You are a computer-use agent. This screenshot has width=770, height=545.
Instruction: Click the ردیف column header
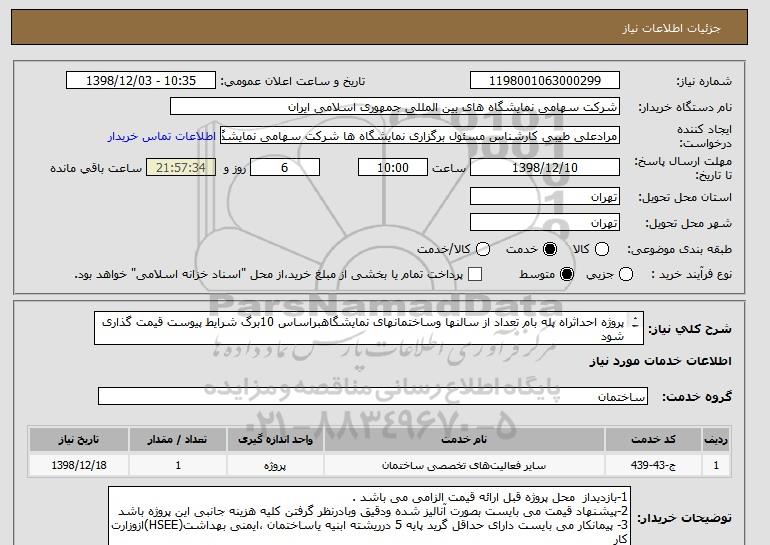point(716,439)
